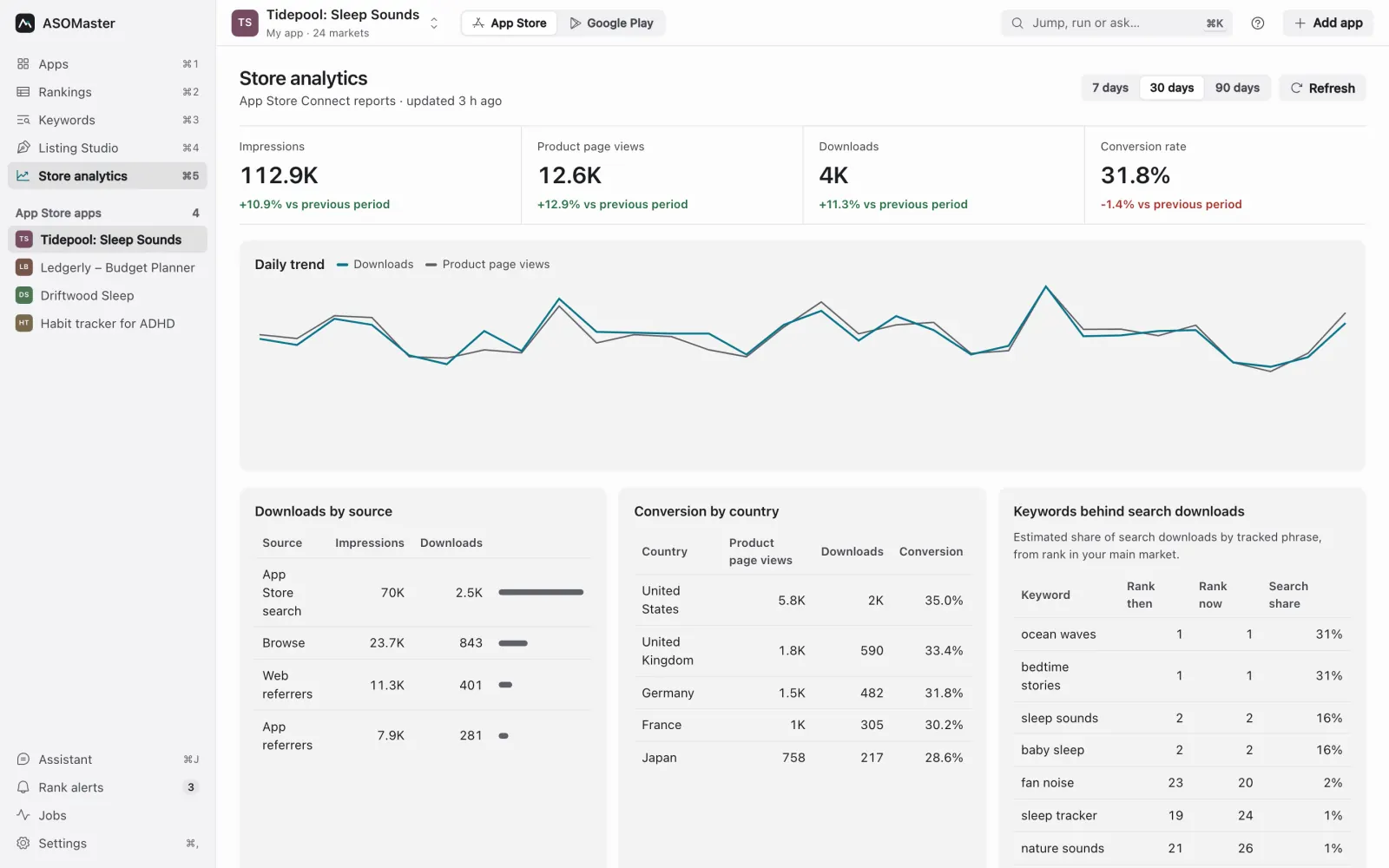The height and width of the screenshot is (868, 1389).
Task: Click the Conversion column header
Action: [x=931, y=552]
